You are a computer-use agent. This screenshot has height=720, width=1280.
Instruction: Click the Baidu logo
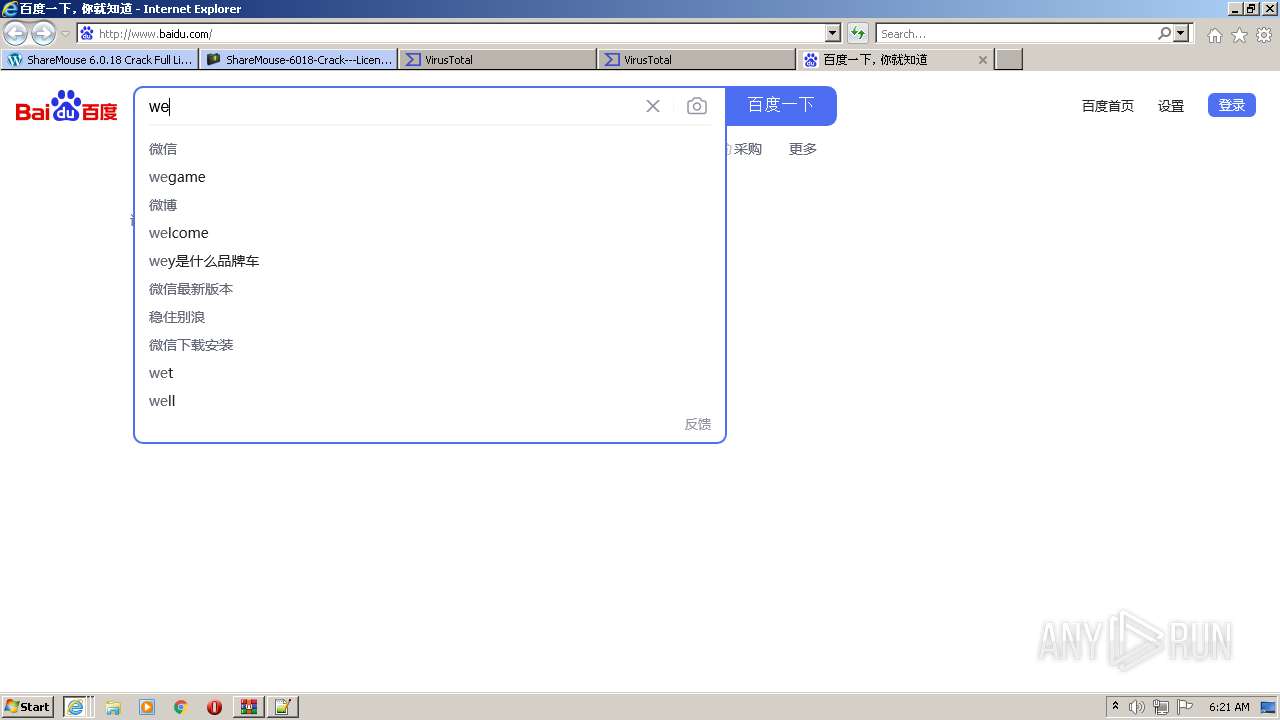click(x=66, y=106)
